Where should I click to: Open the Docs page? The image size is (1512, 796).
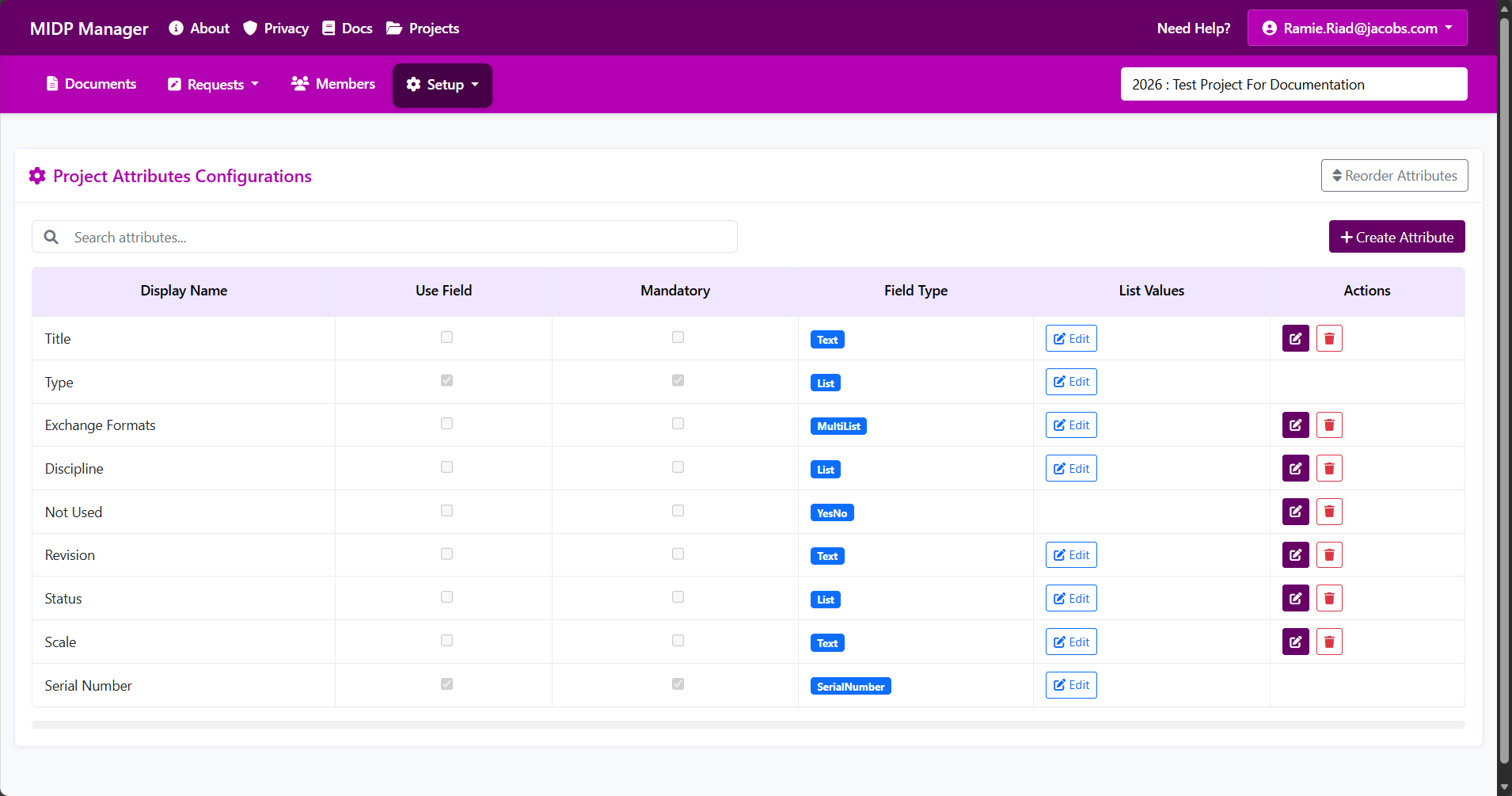click(x=348, y=29)
